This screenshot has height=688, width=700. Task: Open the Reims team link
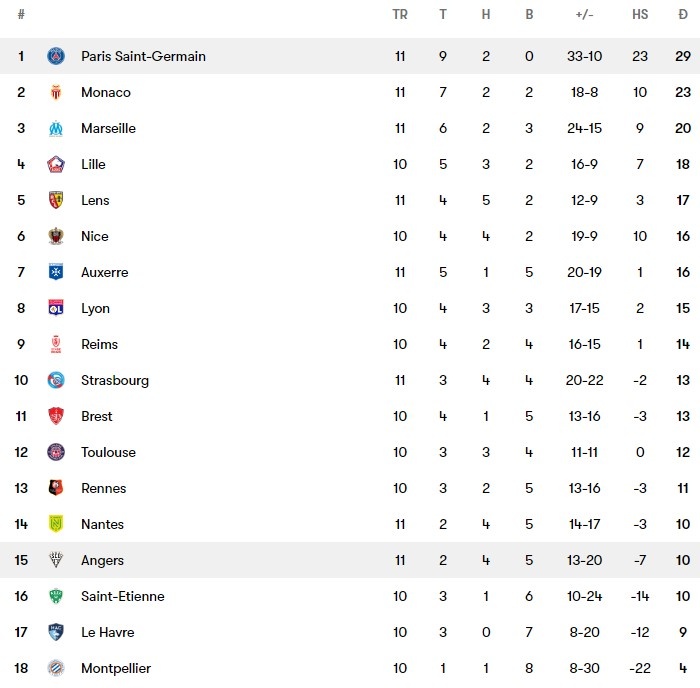99,344
